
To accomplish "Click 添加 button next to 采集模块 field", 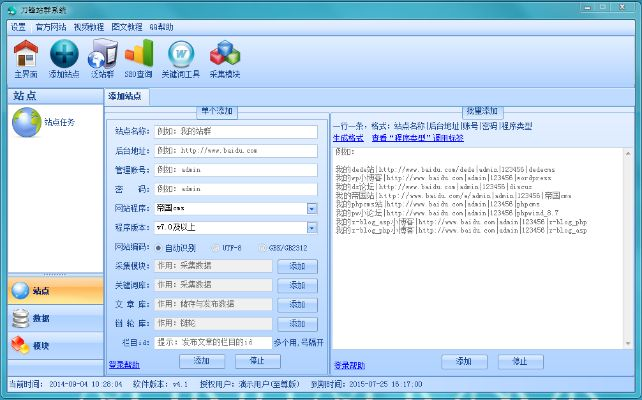I will (297, 266).
